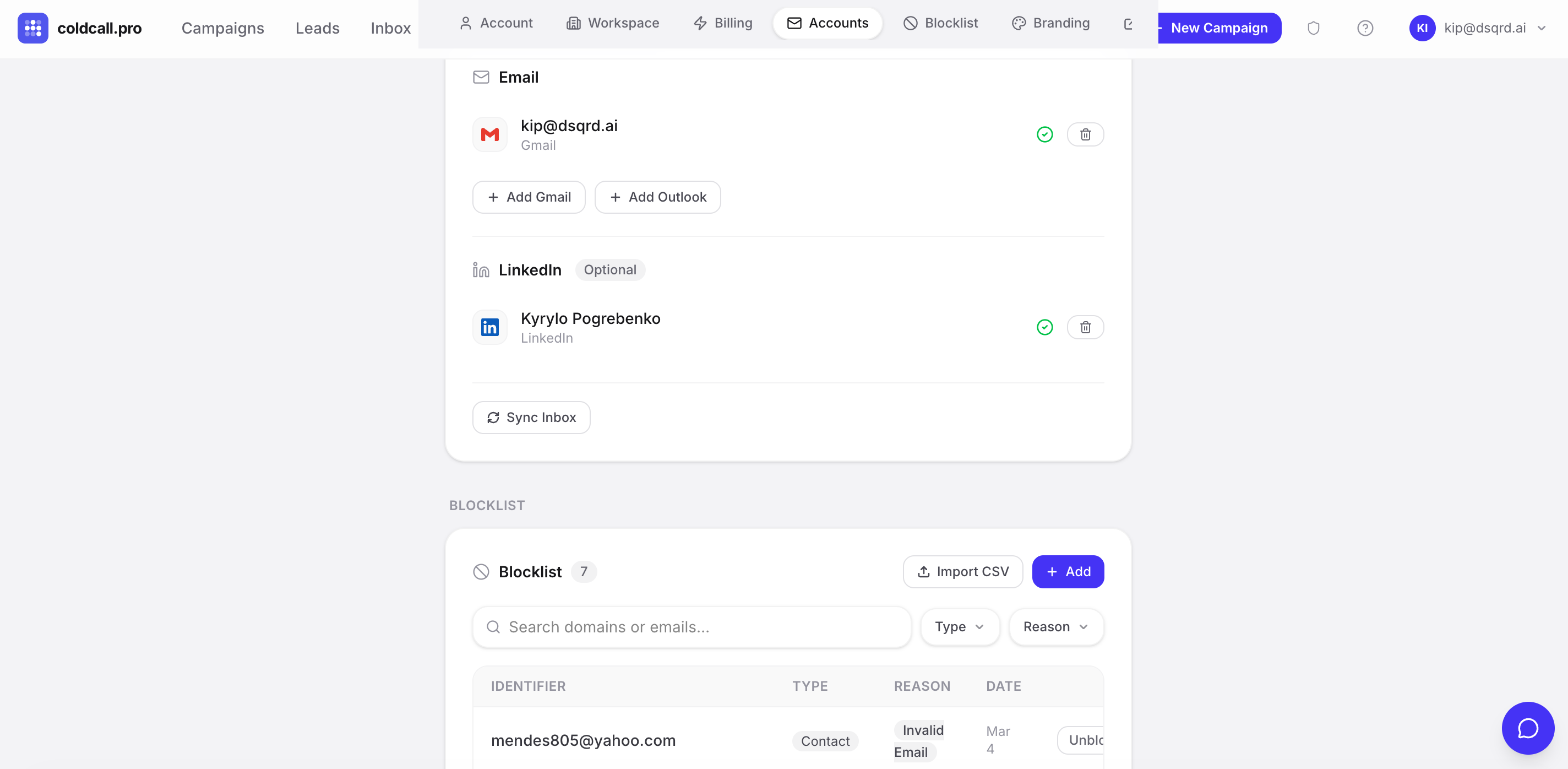Image resolution: width=1568 pixels, height=769 pixels.
Task: Switch to the Branding tab
Action: (1050, 23)
